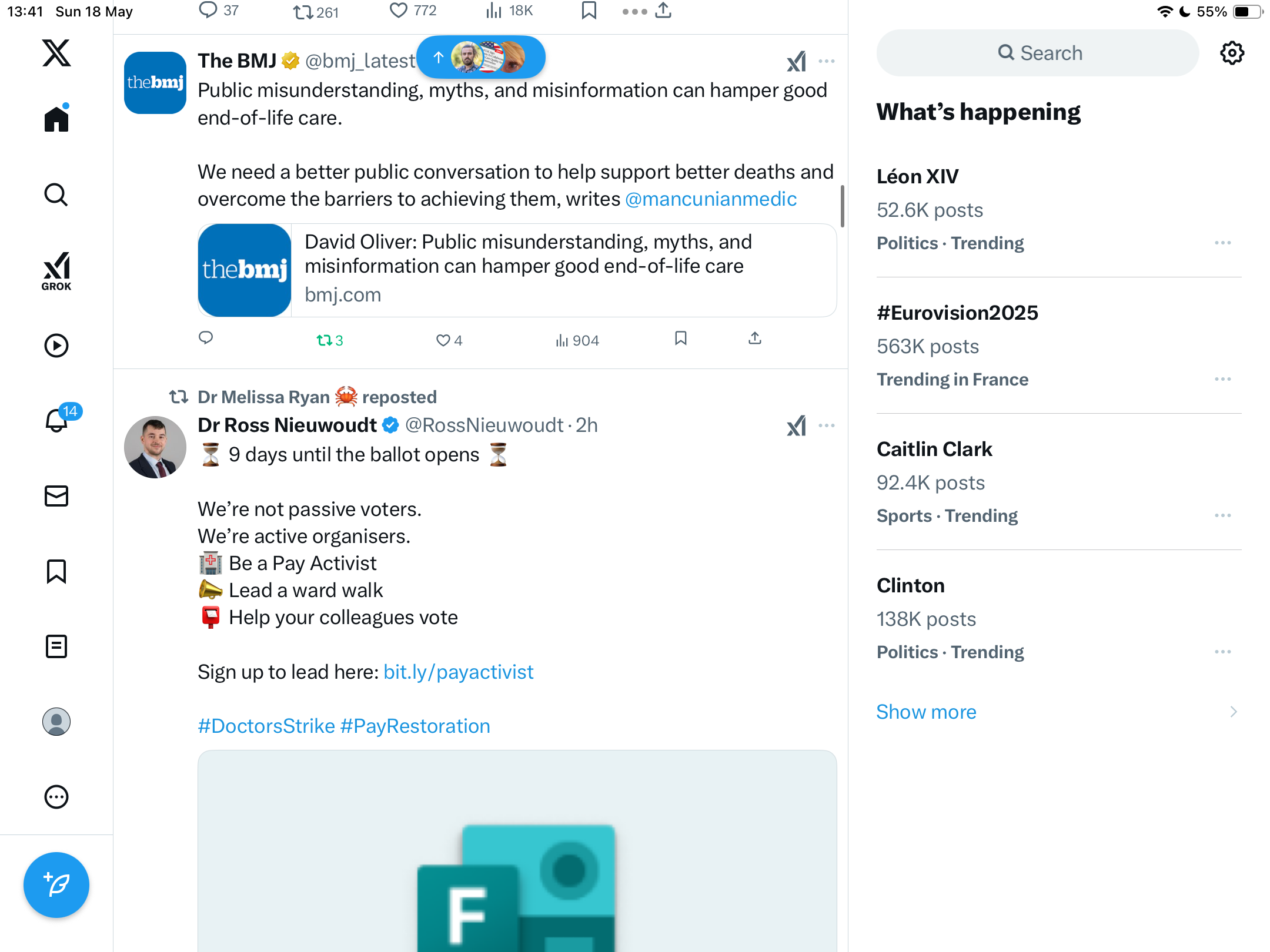Open more options on Dr Ross Nieuwoudt post
The image size is (1270, 952).
coord(827,425)
